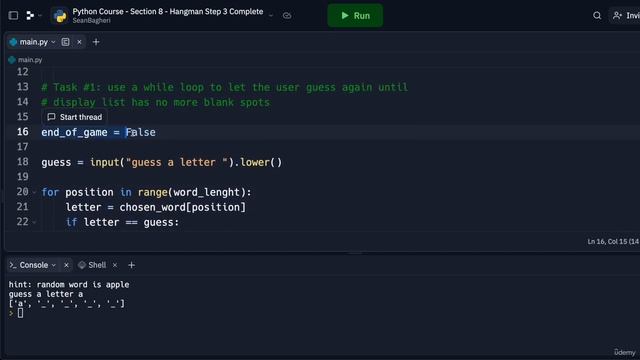Collapse the for loop fold arrow on line 20

click(x=34, y=192)
